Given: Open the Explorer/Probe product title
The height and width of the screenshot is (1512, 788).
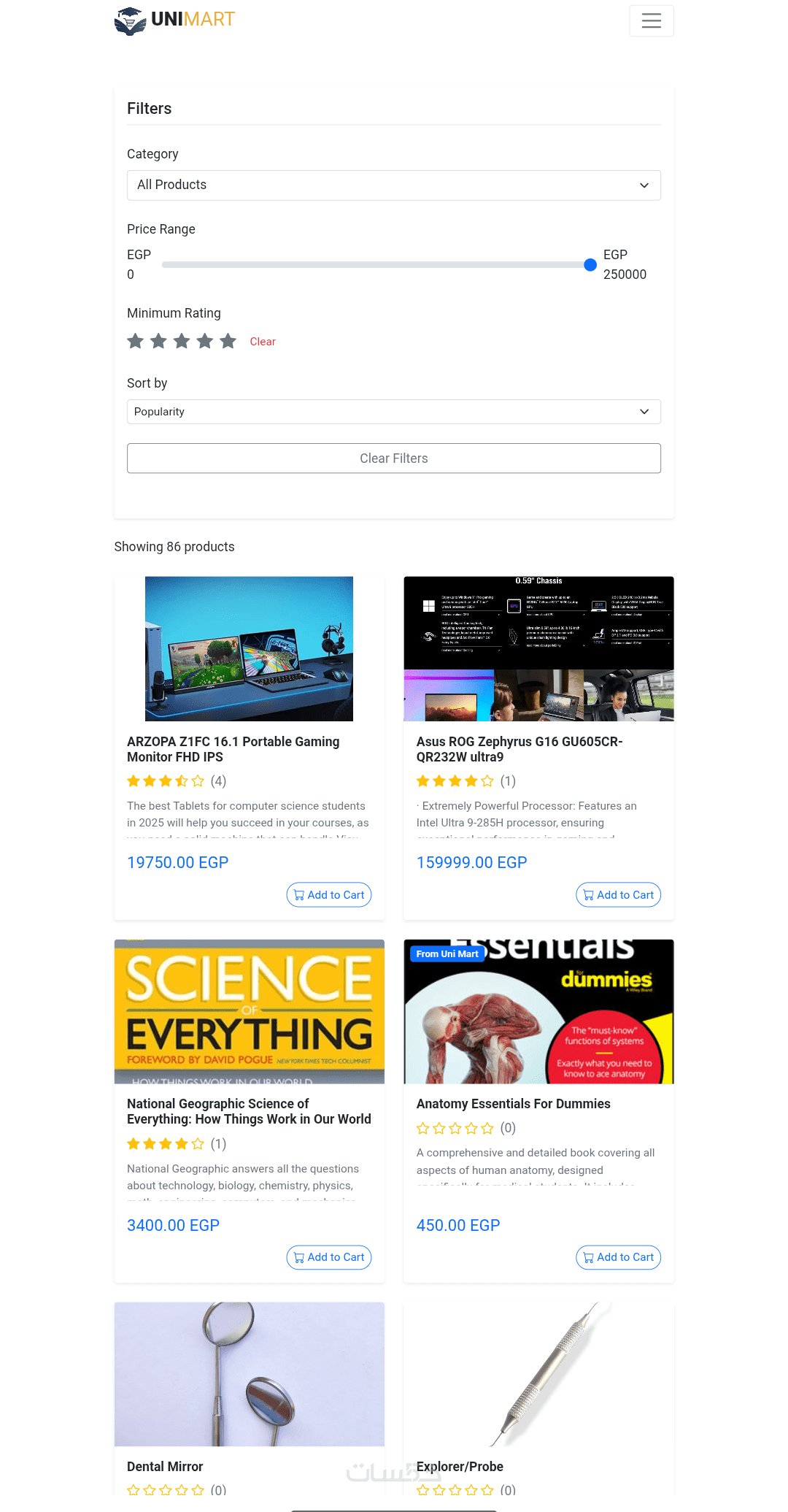Looking at the screenshot, I should coord(460,1467).
